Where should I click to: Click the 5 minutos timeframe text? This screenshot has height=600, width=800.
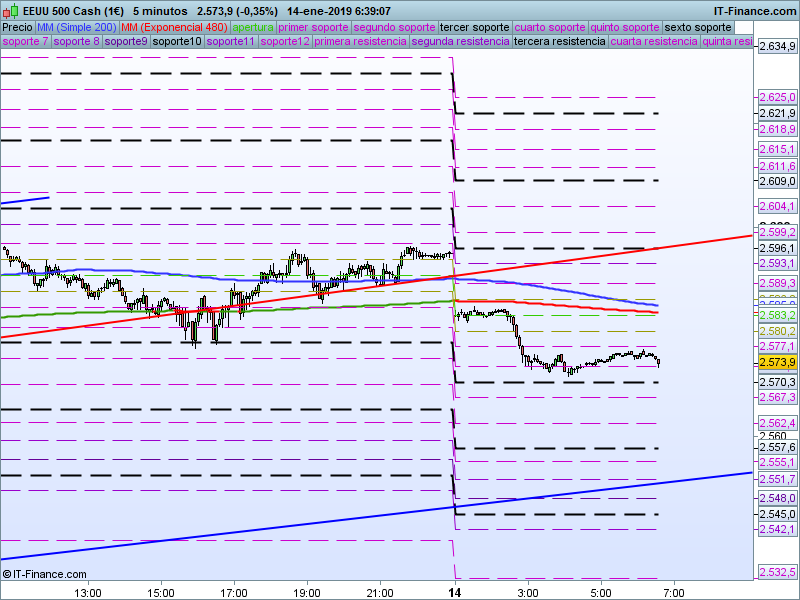(160, 11)
